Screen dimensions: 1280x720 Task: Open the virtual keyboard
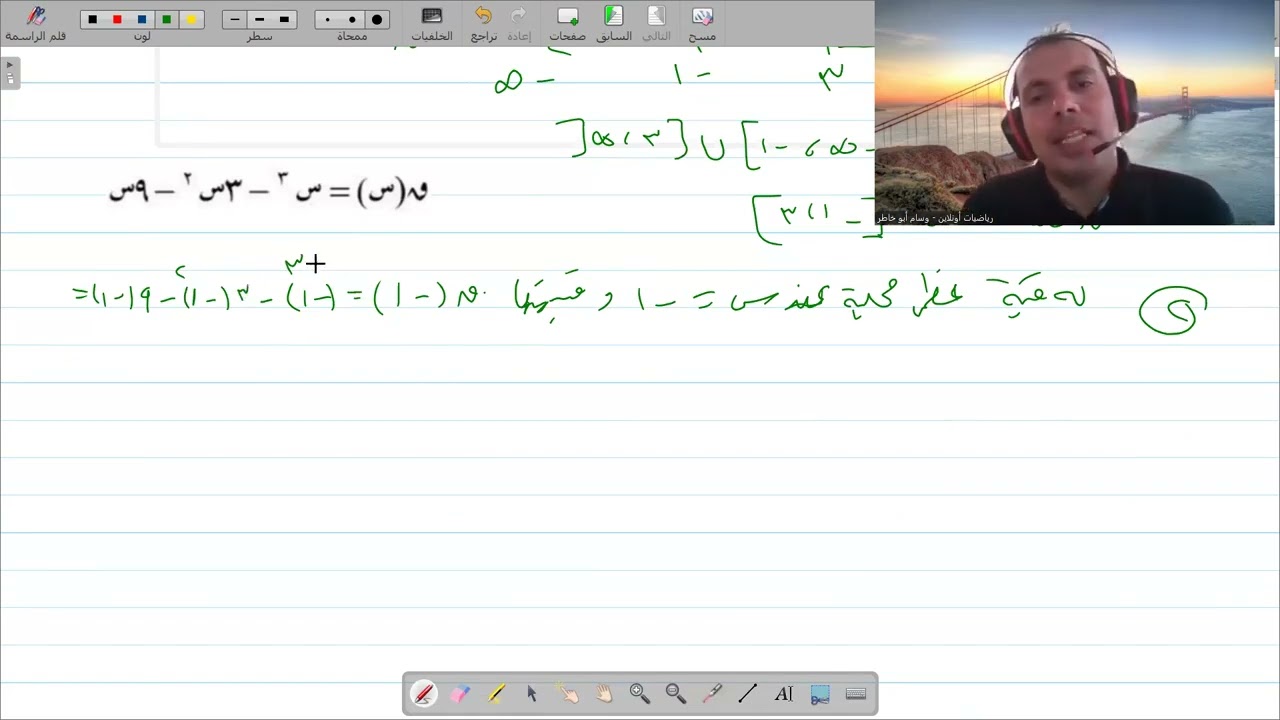(x=856, y=693)
